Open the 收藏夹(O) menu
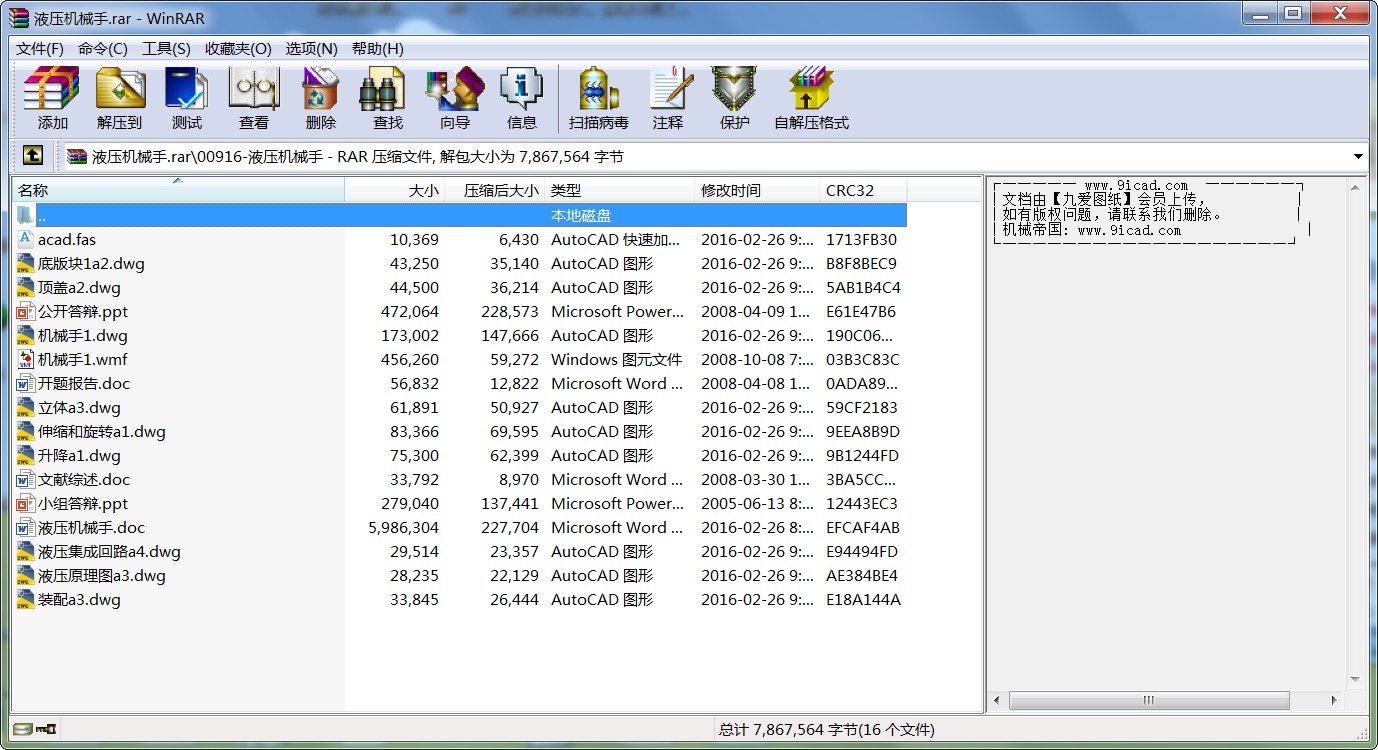 point(238,48)
